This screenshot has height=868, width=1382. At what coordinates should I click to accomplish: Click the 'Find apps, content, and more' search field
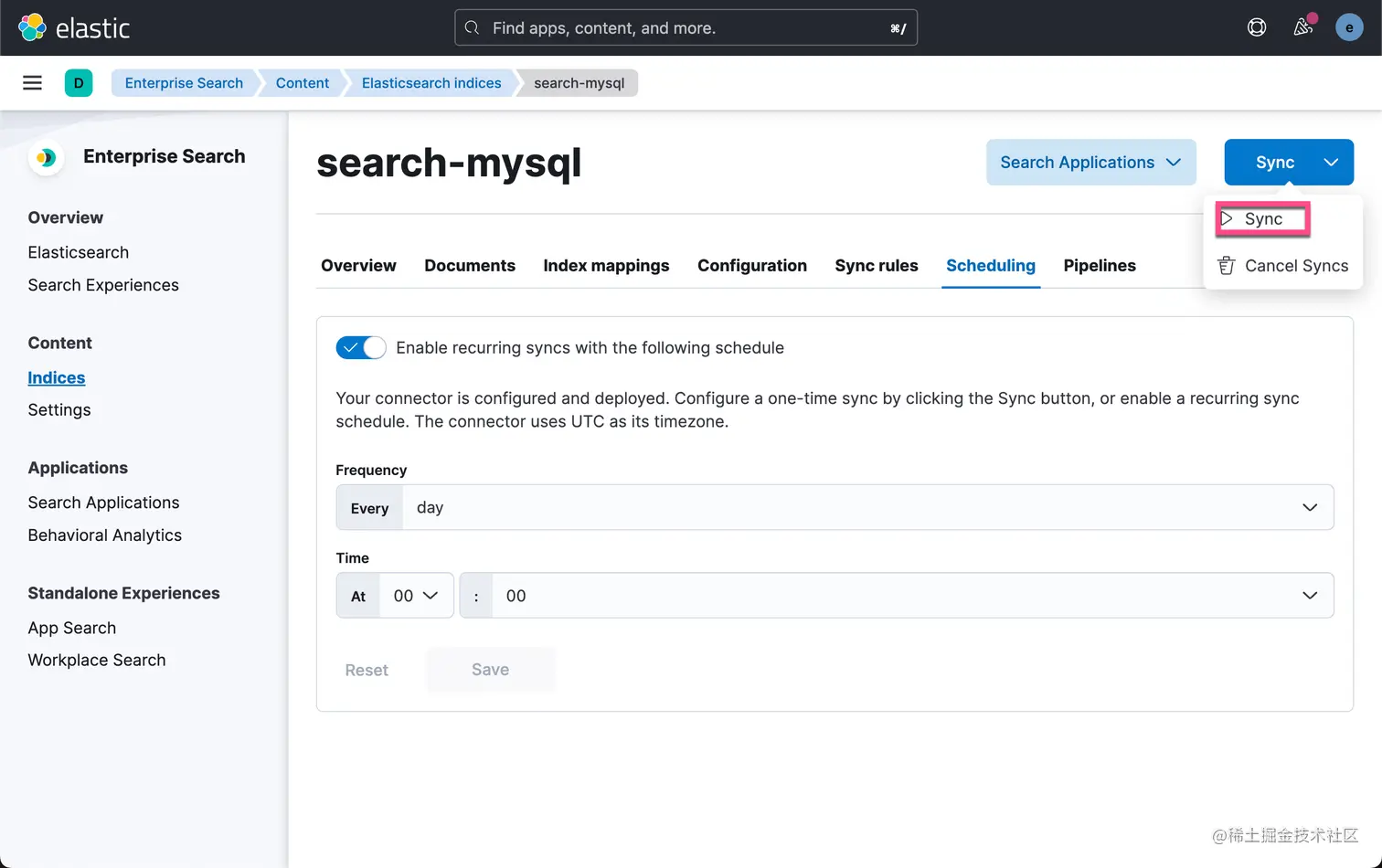[686, 27]
